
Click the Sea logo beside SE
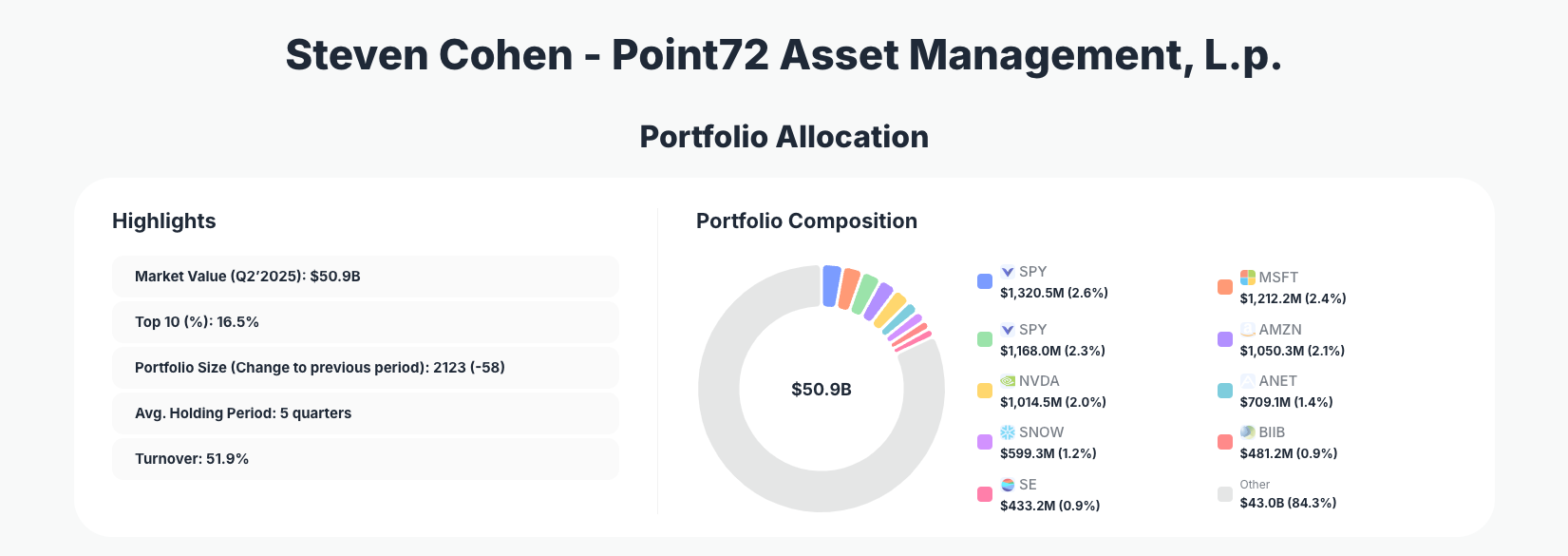1008,485
